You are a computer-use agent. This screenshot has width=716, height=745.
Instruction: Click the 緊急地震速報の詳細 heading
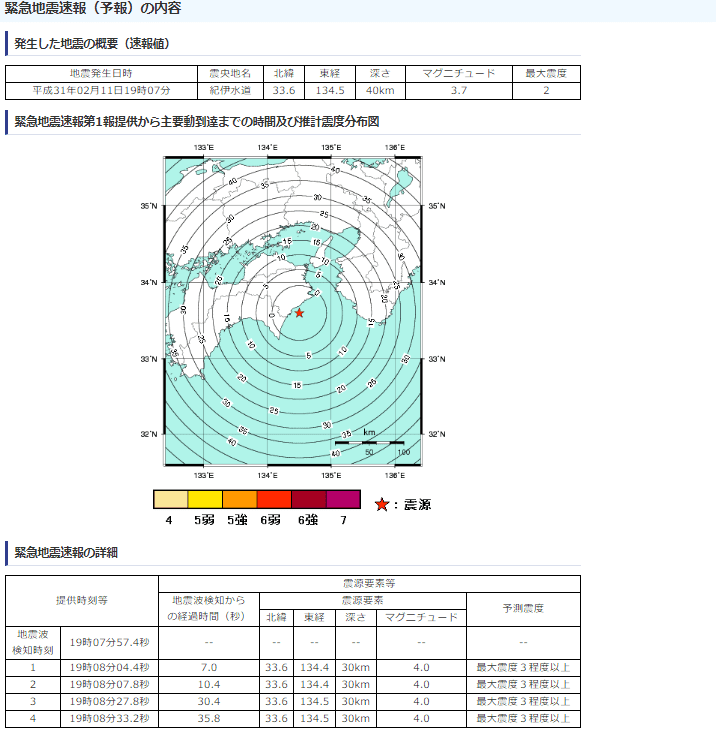tap(66, 553)
